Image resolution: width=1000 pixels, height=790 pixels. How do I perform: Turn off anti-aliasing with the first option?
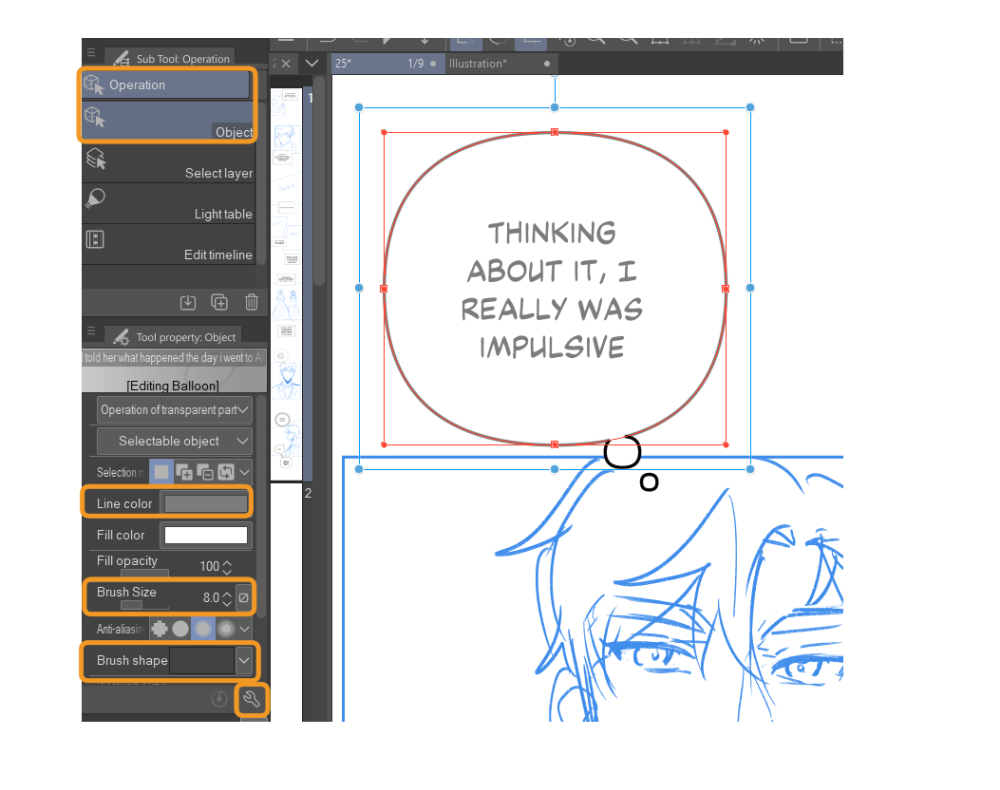[158, 629]
